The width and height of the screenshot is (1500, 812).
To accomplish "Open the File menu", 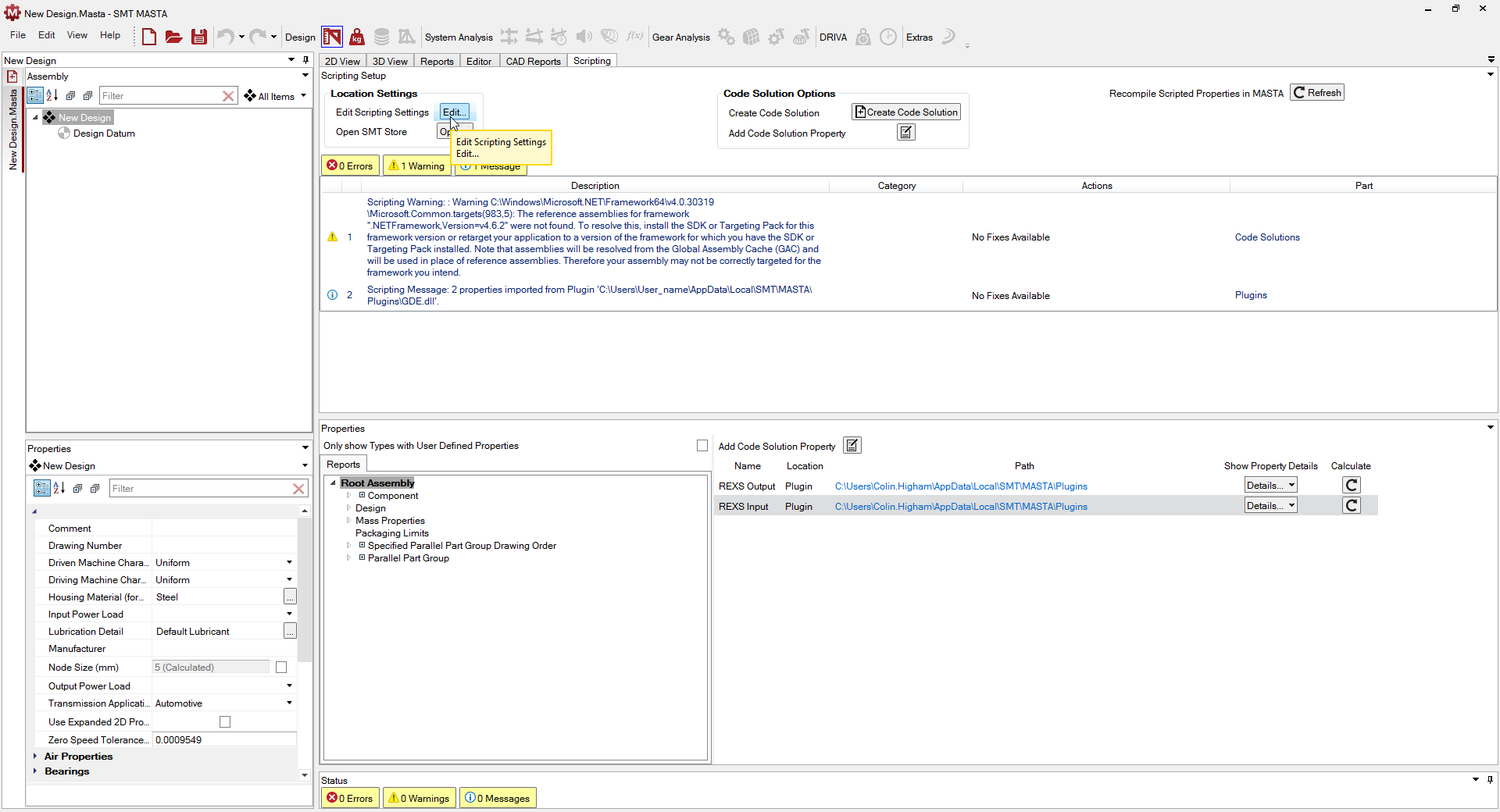I will click(x=18, y=35).
